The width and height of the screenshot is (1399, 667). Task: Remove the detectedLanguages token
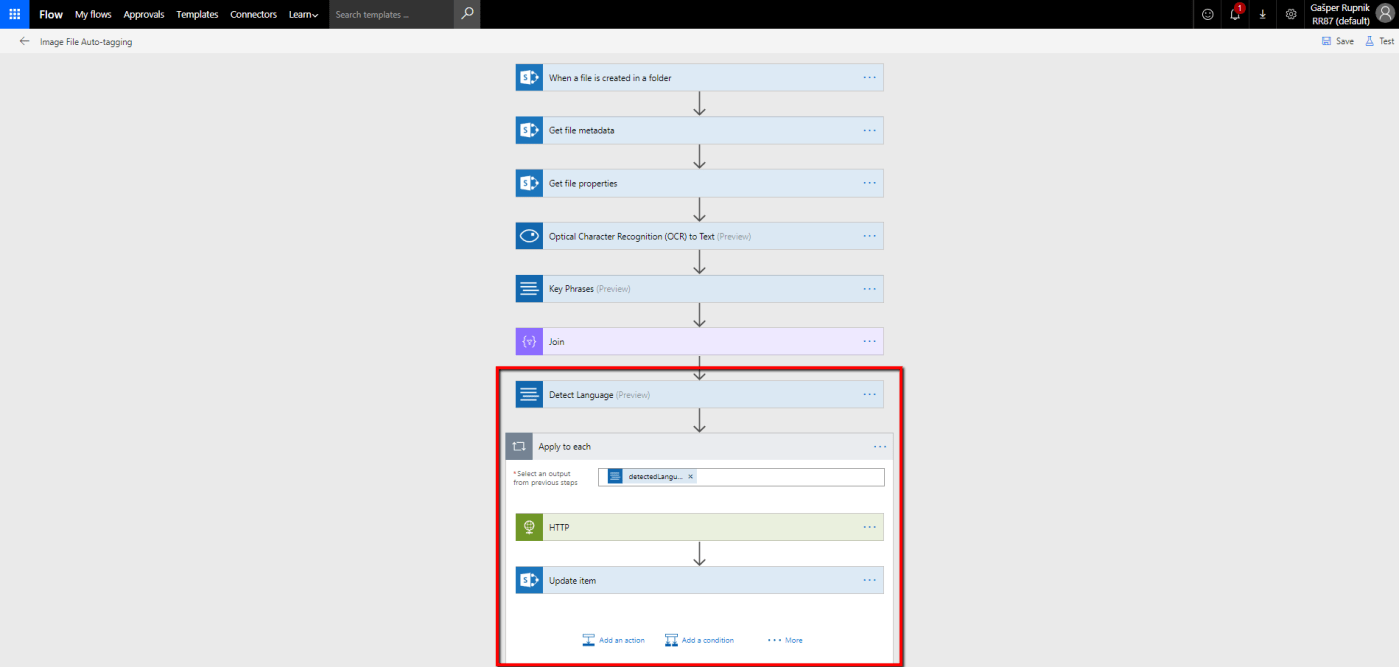(x=690, y=477)
